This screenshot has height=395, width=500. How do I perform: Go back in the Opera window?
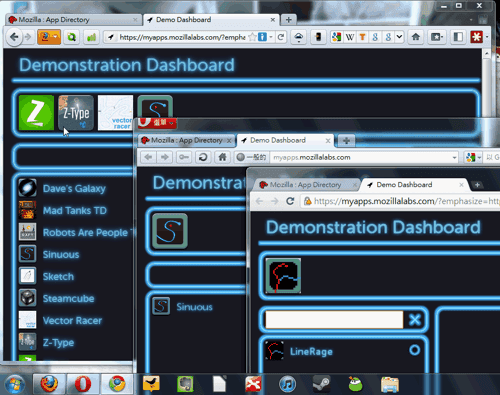coord(149,157)
